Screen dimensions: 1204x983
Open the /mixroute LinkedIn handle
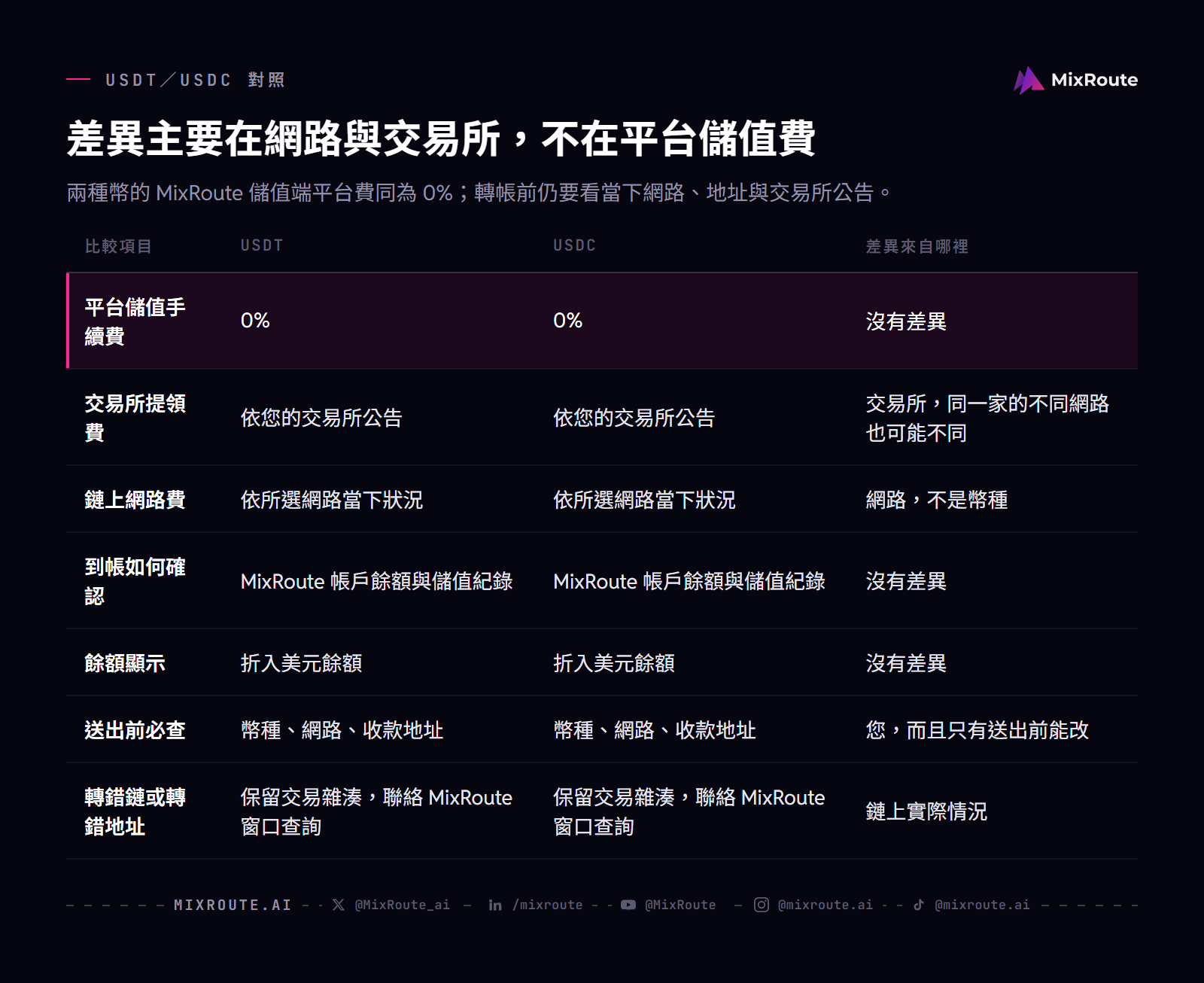[548, 905]
